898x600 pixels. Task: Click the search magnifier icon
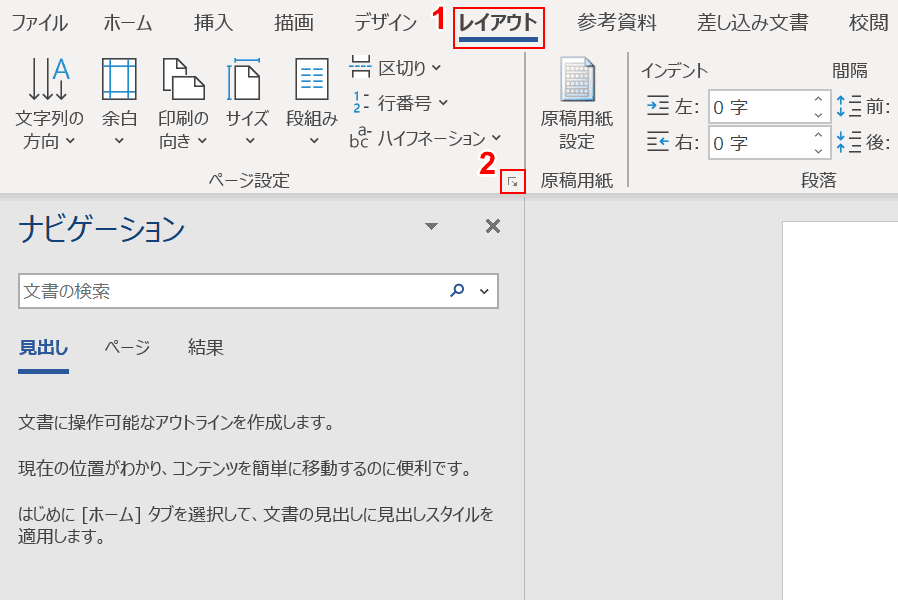coord(457,290)
